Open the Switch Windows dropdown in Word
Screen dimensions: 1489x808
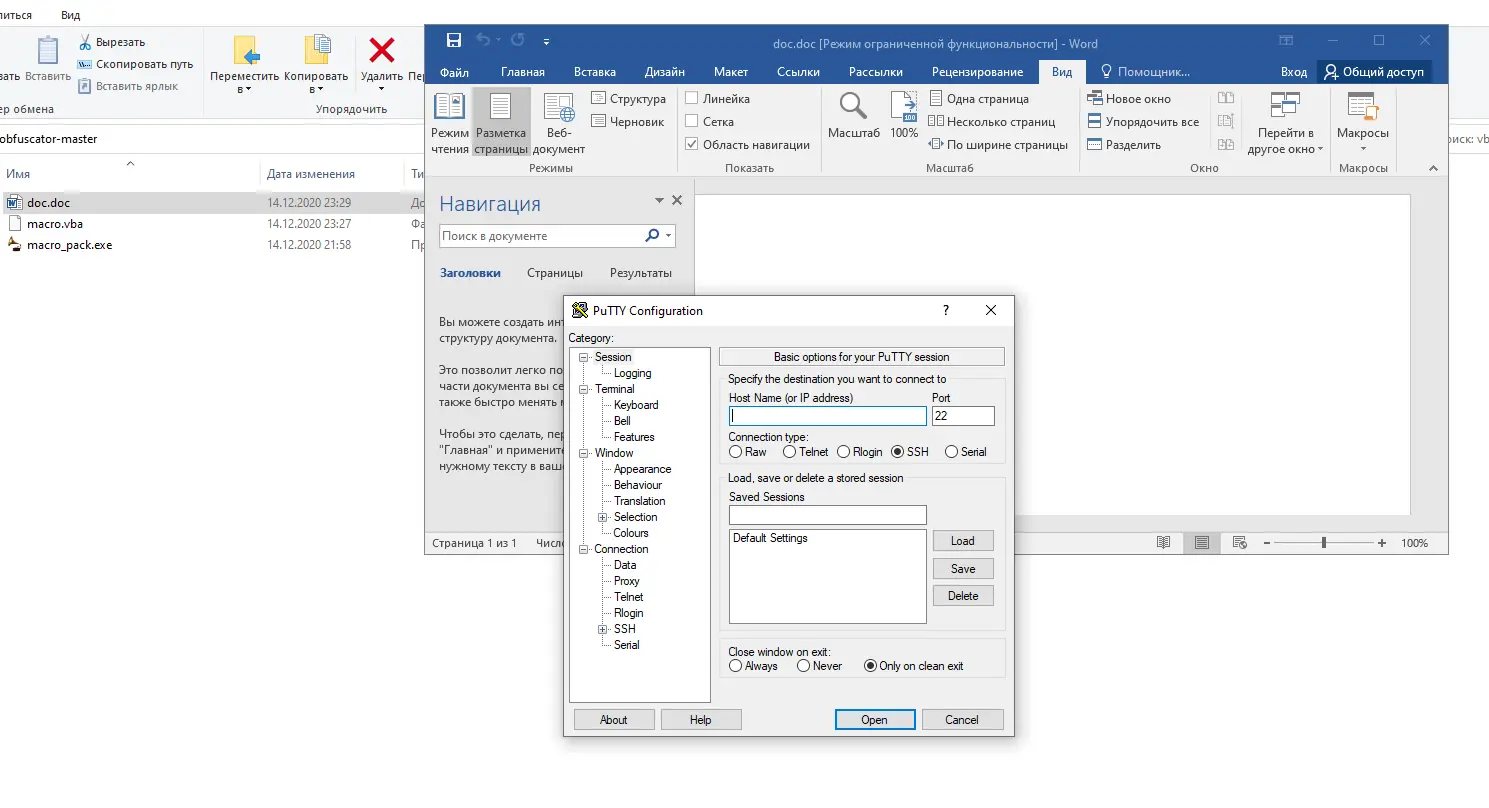[x=1285, y=122]
